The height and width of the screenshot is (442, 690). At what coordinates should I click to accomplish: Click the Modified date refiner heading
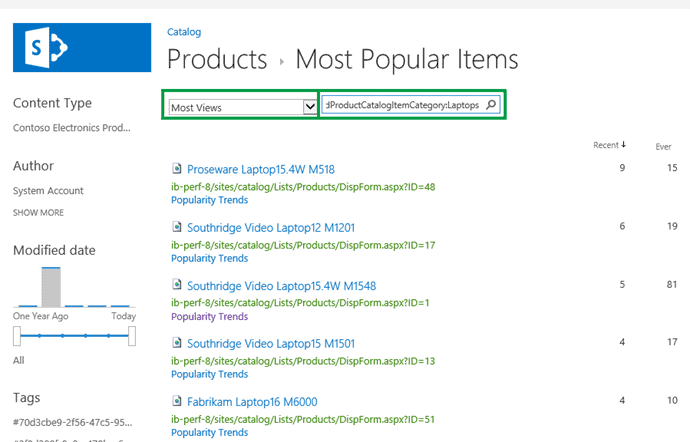(54, 250)
